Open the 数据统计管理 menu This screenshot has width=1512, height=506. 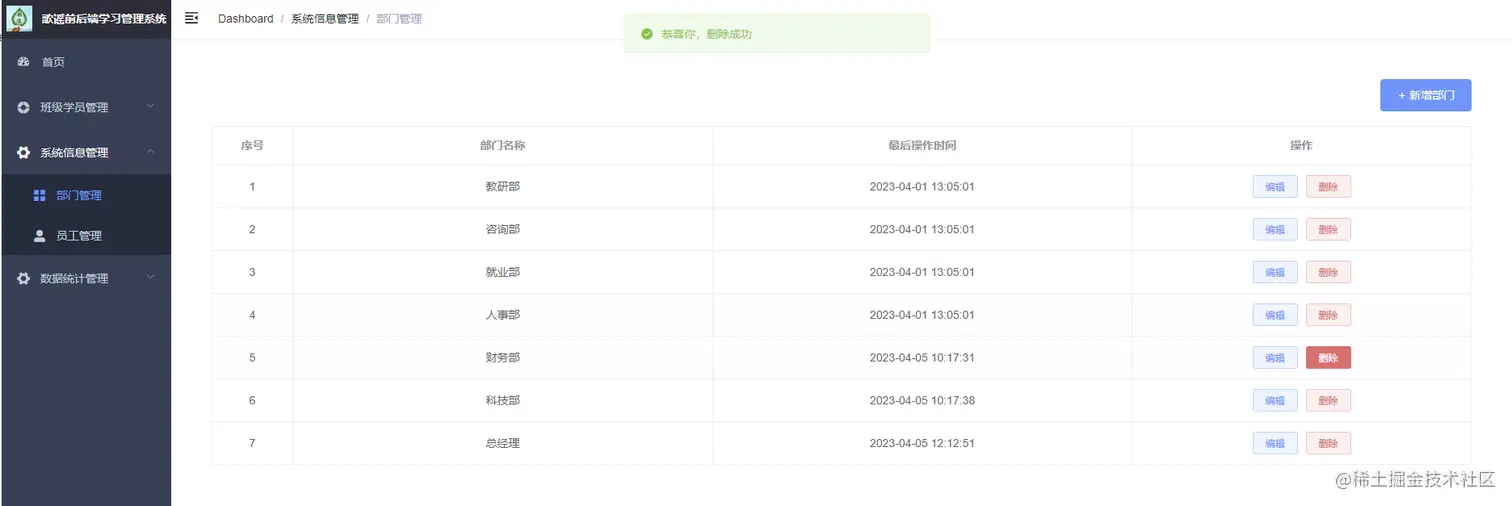(x=85, y=279)
